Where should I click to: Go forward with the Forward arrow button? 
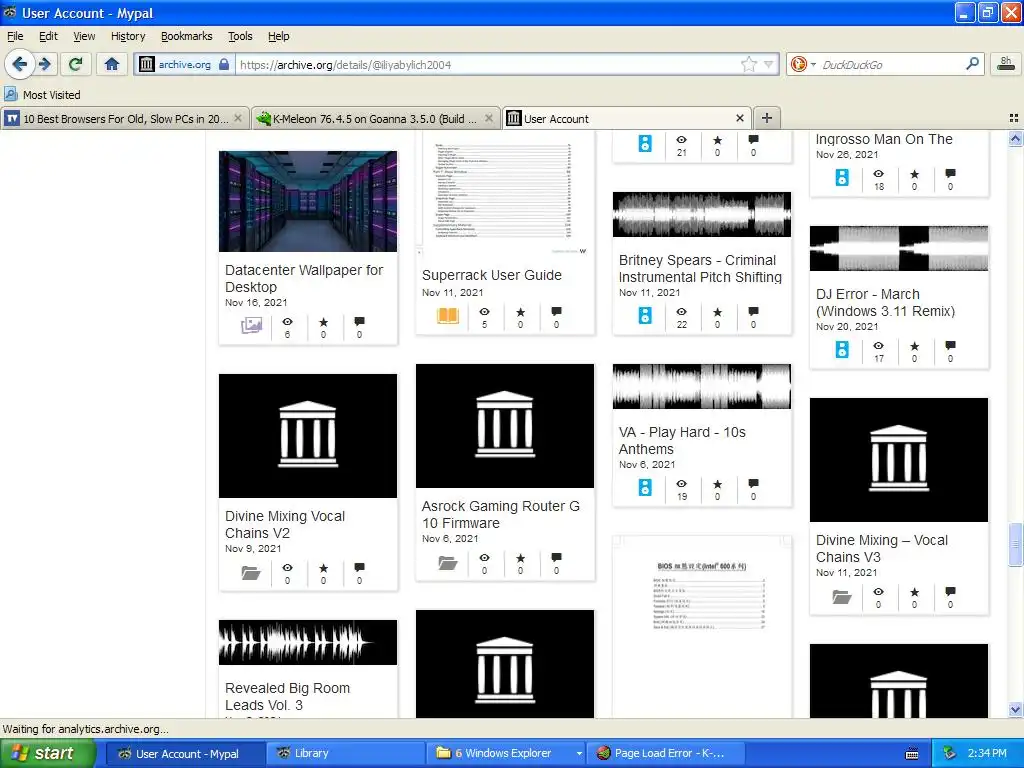pyautogui.click(x=44, y=64)
